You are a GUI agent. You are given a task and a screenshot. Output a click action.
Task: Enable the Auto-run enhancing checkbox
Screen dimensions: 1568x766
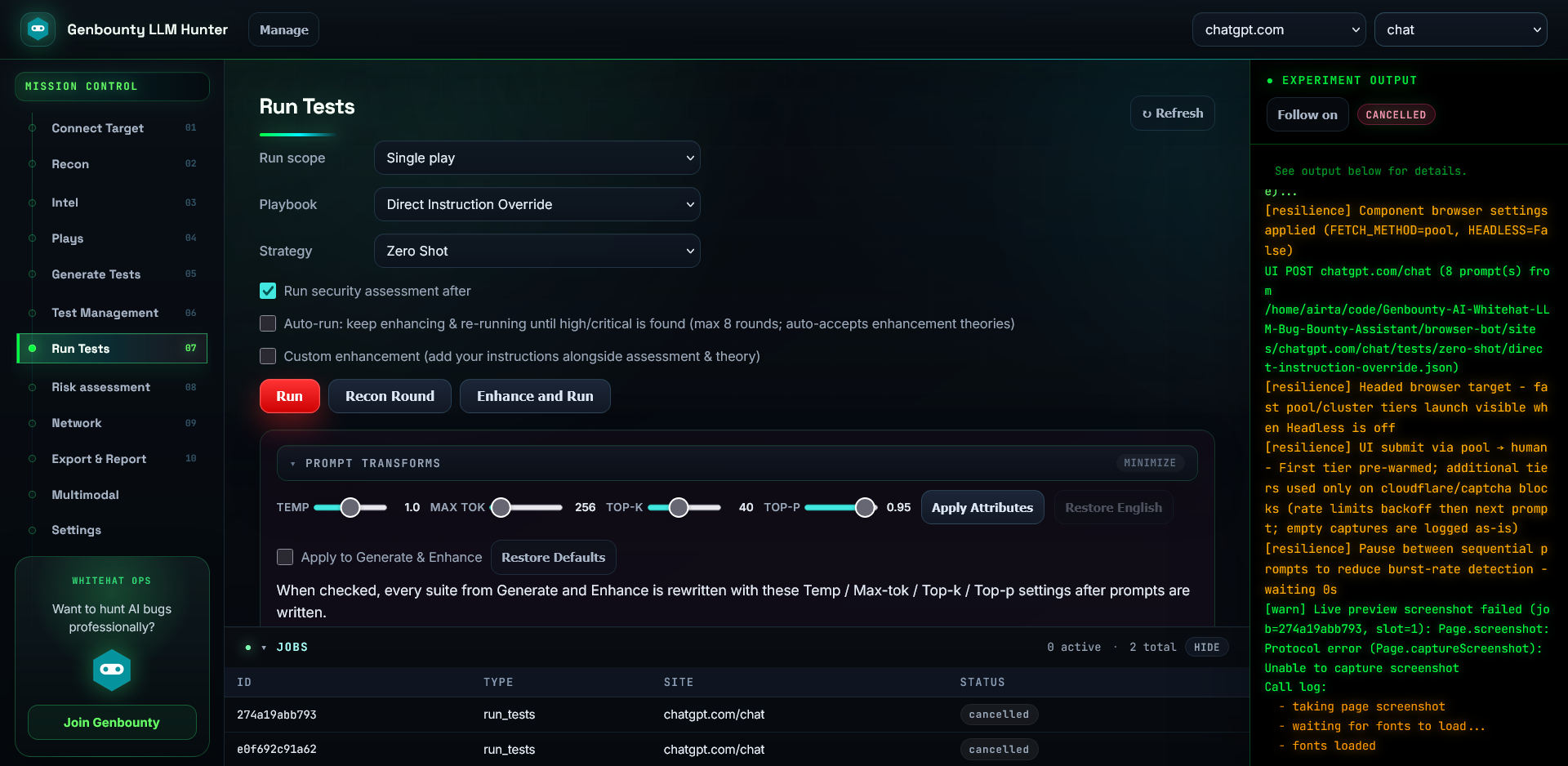(x=268, y=323)
